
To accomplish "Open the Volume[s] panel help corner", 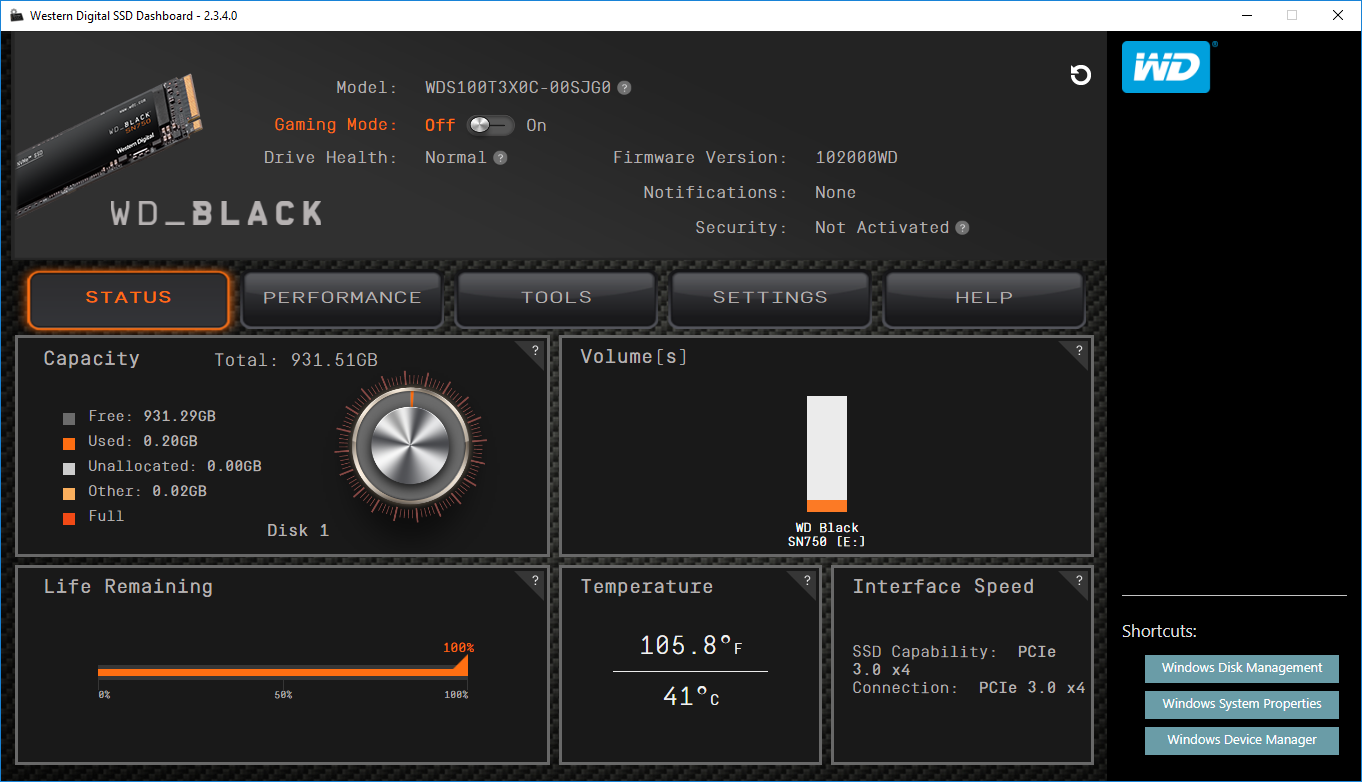I will coord(1079,351).
